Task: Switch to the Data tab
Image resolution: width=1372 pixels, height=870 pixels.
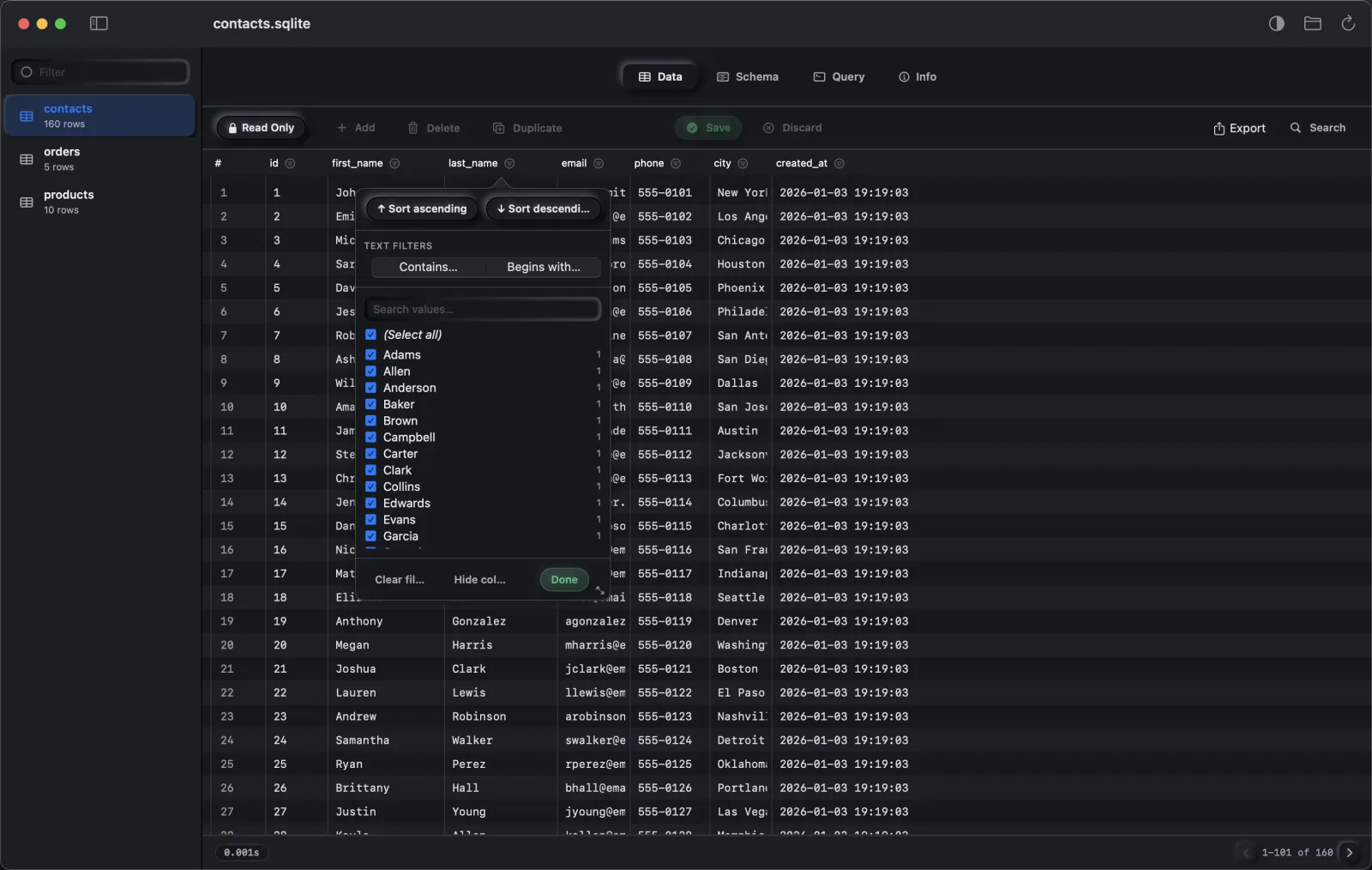Action: (660, 76)
